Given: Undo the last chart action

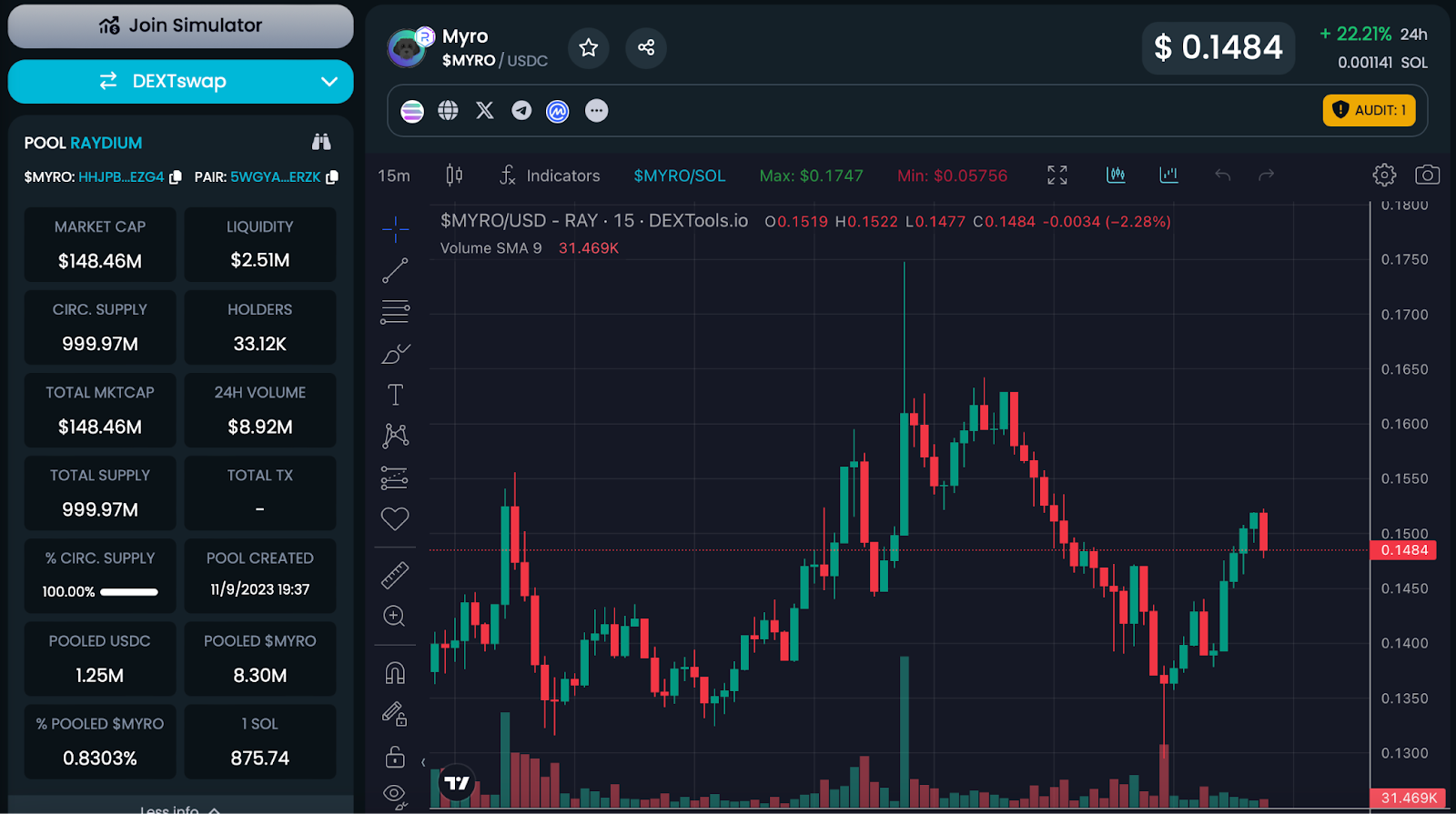Looking at the screenshot, I should (x=1222, y=175).
